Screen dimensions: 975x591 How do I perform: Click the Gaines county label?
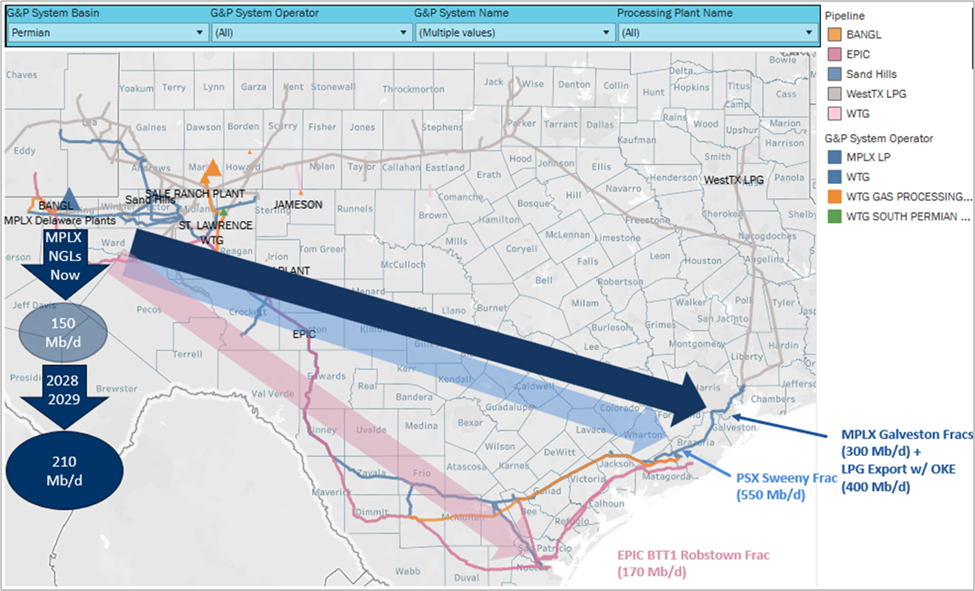(151, 127)
